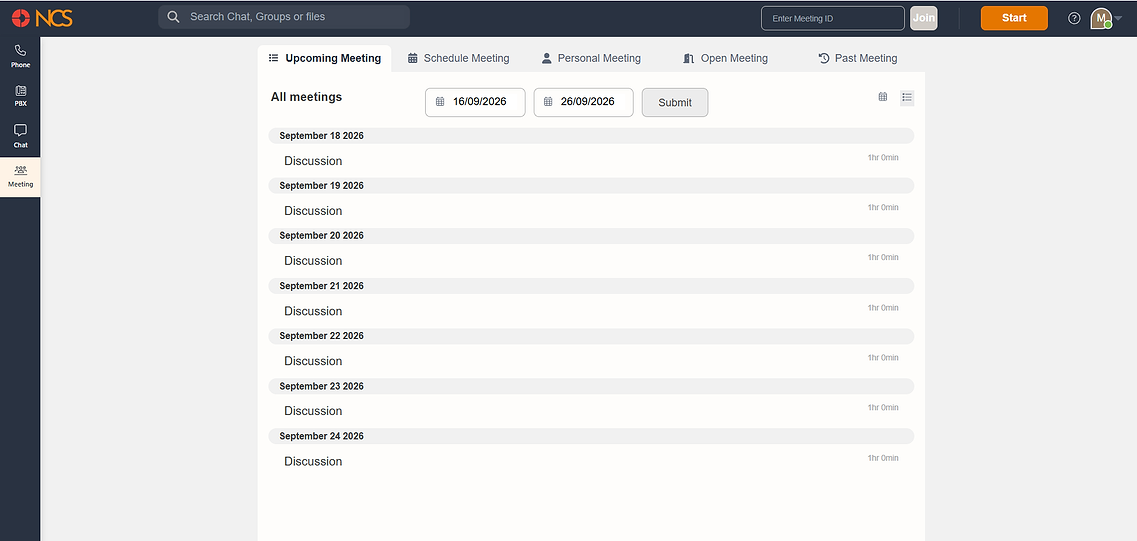Click the September 24 2026 date header
1137x541 pixels.
click(x=591, y=436)
